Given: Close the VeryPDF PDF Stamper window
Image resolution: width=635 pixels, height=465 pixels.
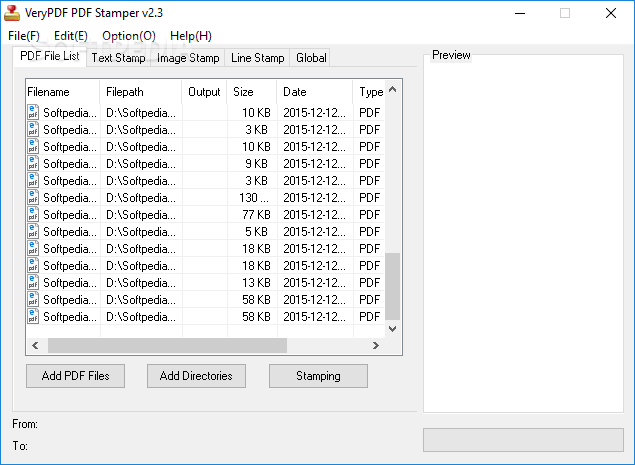Looking at the screenshot, I should point(611,13).
